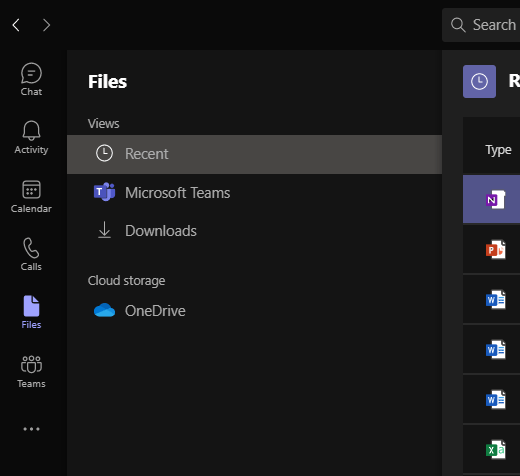This screenshot has height=476, width=520.
Task: Click the Cloud storage section label
Action: pos(126,281)
